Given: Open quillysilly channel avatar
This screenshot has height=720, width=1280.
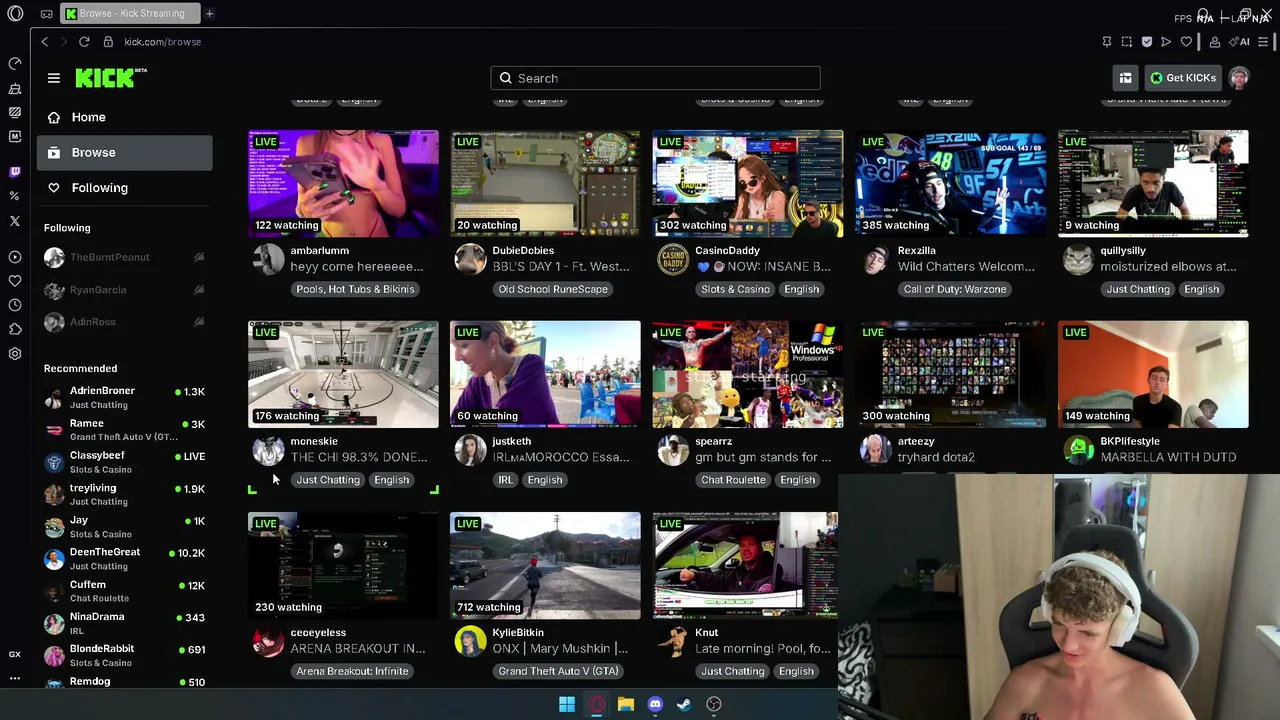Looking at the screenshot, I should pos(1078,260).
